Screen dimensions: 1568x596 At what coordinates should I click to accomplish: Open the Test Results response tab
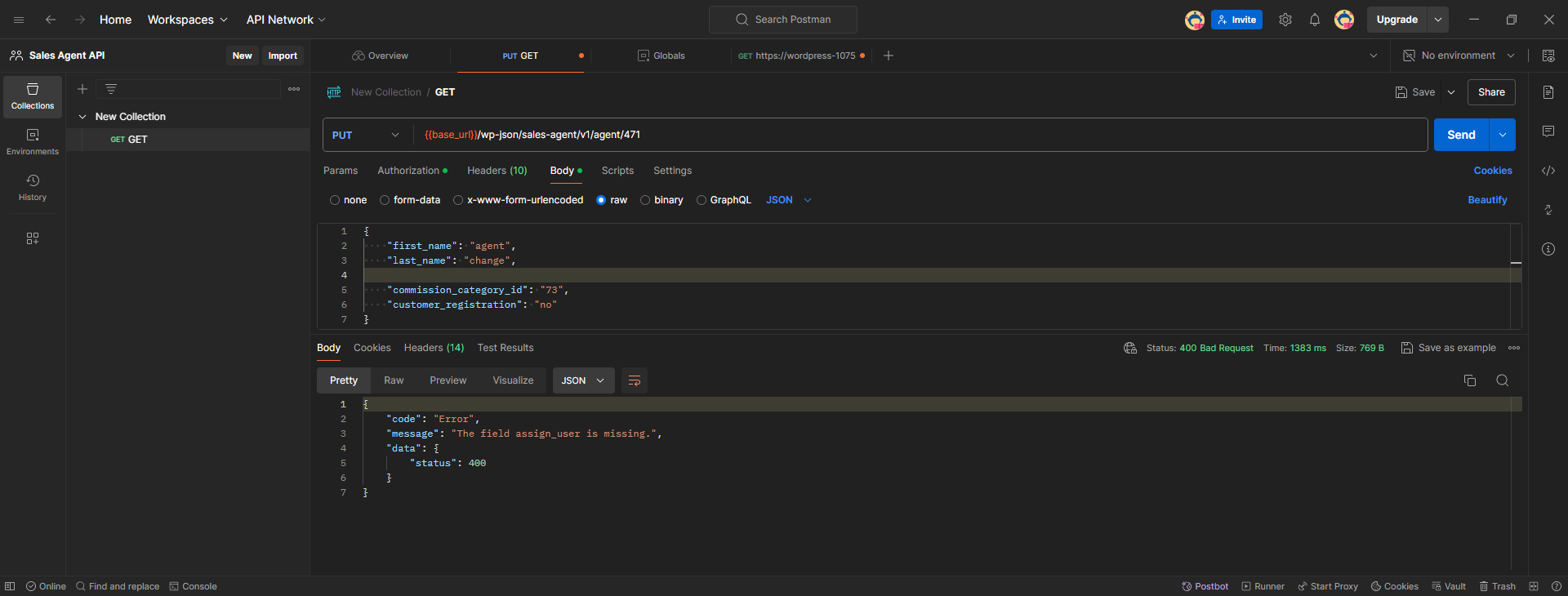tap(506, 348)
